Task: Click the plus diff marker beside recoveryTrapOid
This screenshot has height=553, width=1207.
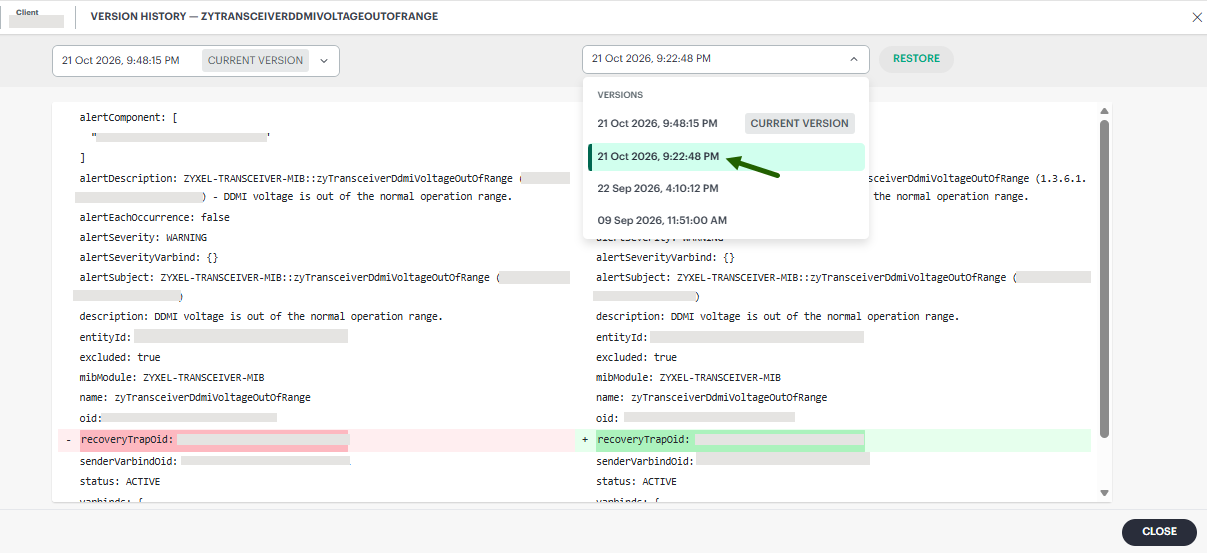Action: point(584,440)
